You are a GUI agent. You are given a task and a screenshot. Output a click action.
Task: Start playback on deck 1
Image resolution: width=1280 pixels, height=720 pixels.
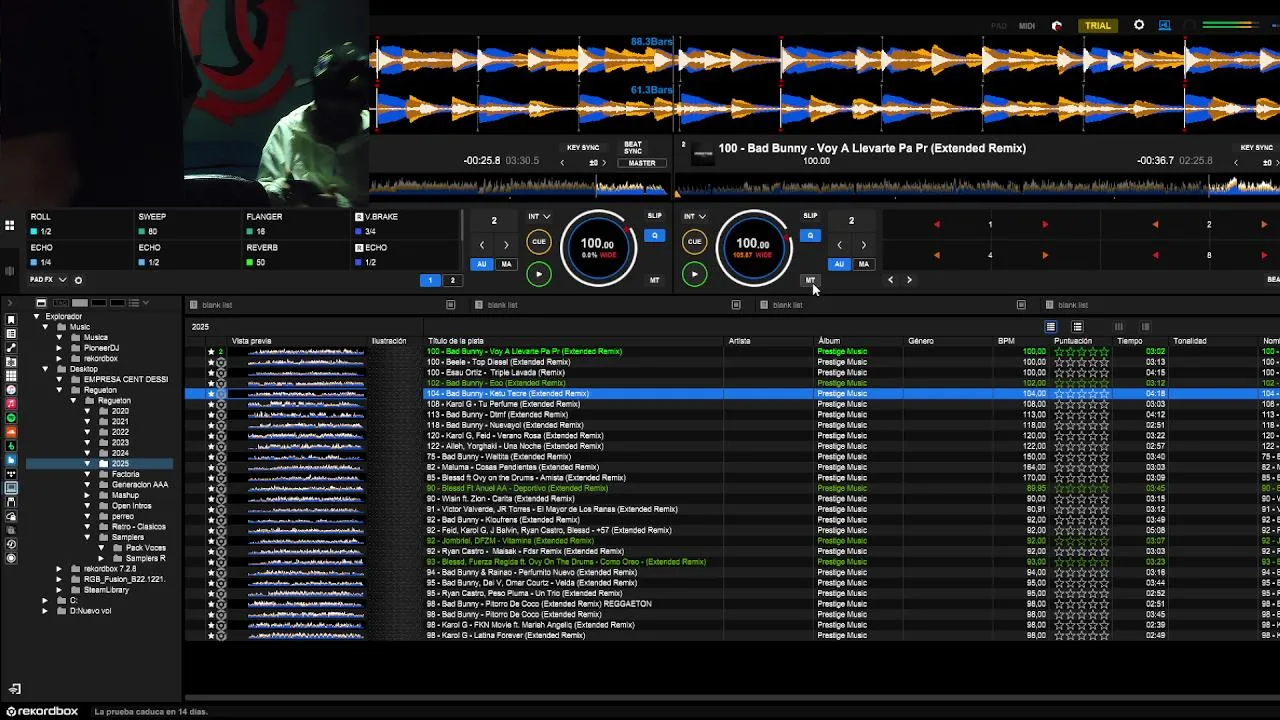click(x=538, y=274)
